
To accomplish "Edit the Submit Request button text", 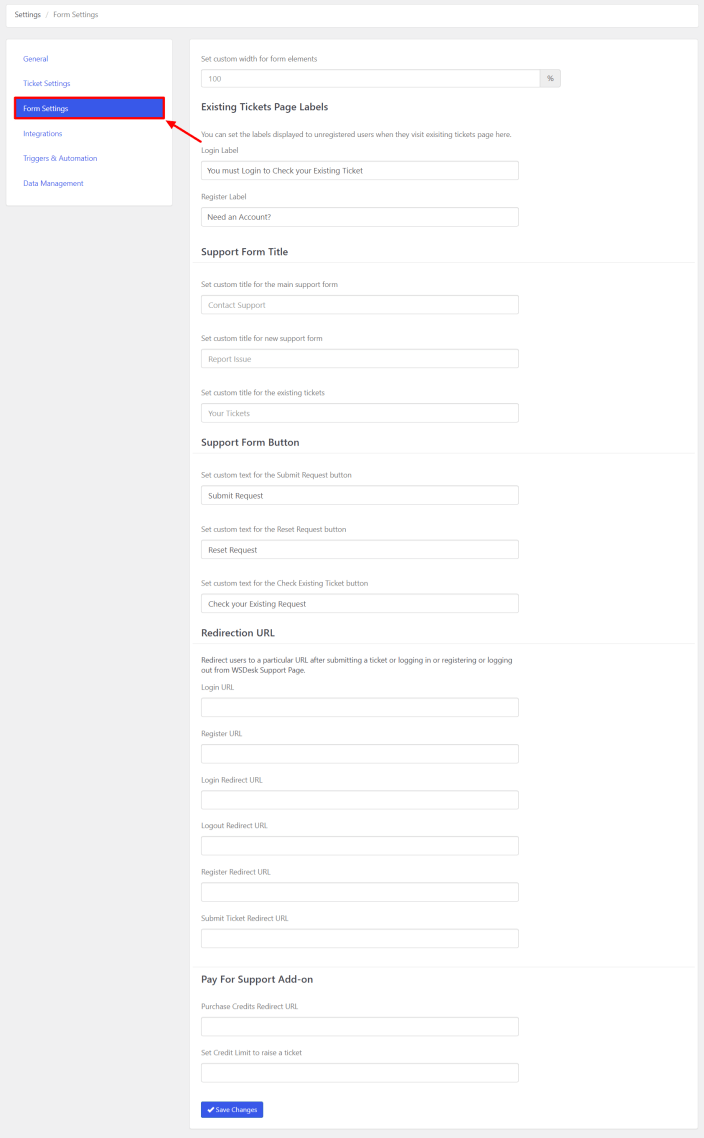I will point(359,495).
